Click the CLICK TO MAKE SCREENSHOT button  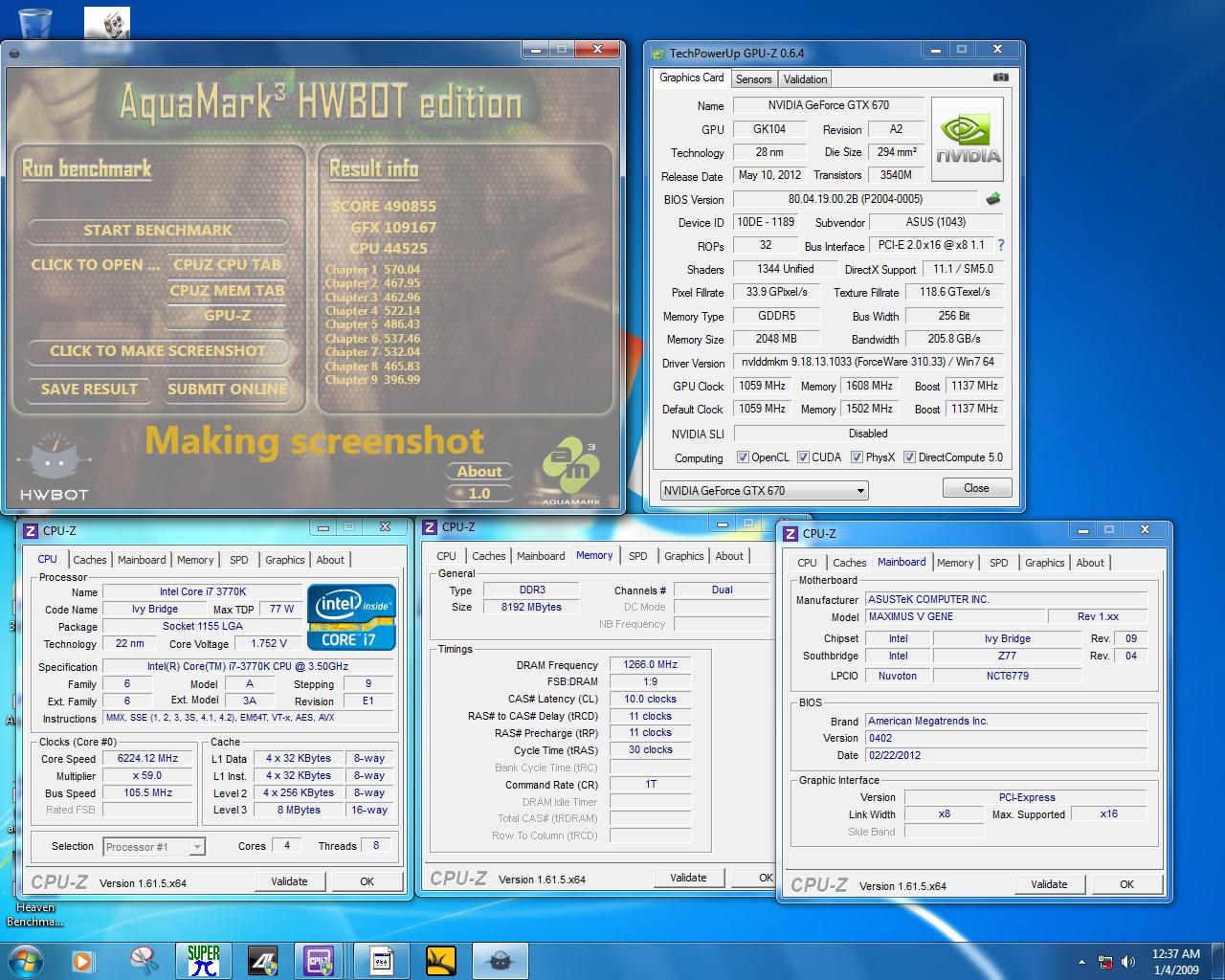pyautogui.click(x=158, y=351)
